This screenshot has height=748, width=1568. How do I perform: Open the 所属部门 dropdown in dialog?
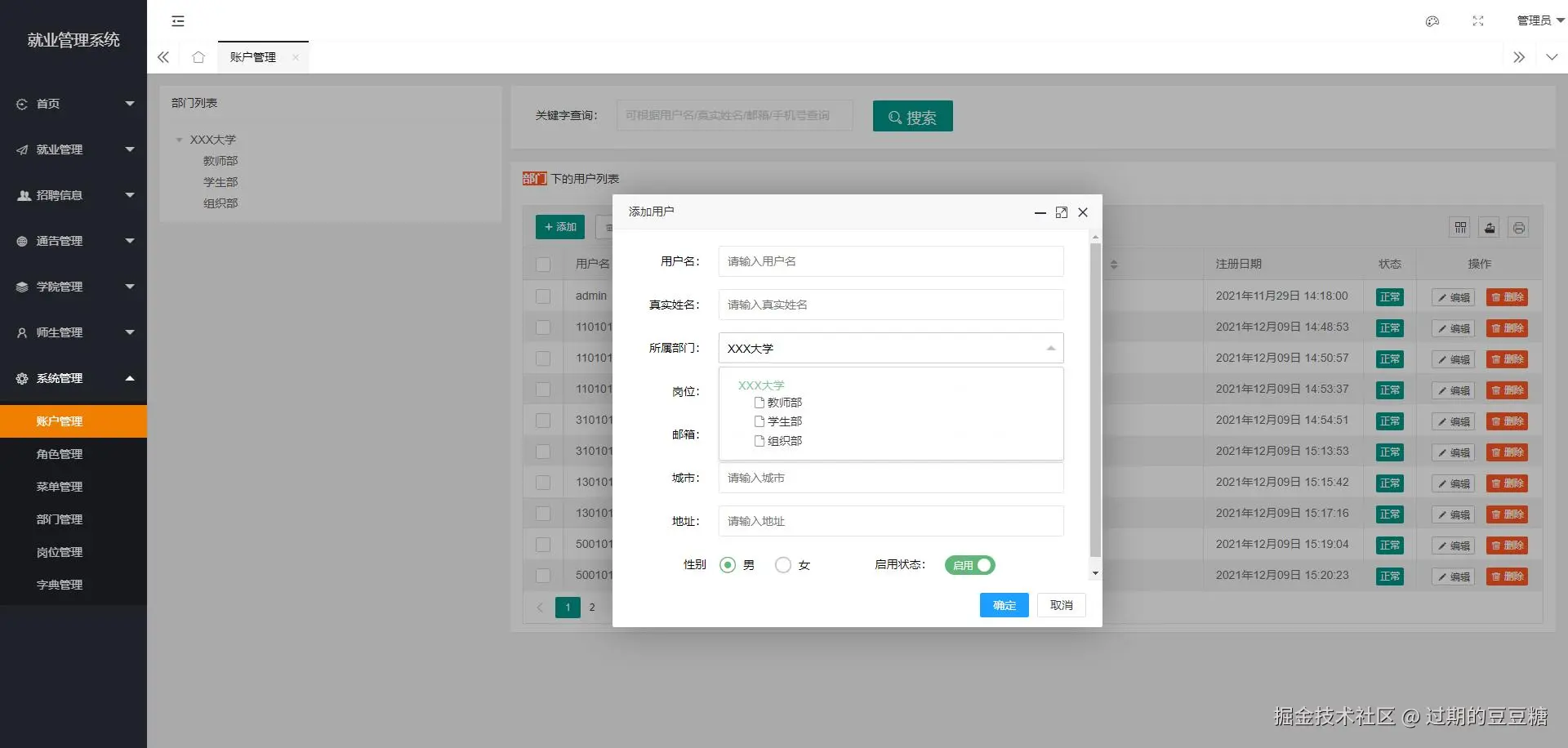pos(890,348)
